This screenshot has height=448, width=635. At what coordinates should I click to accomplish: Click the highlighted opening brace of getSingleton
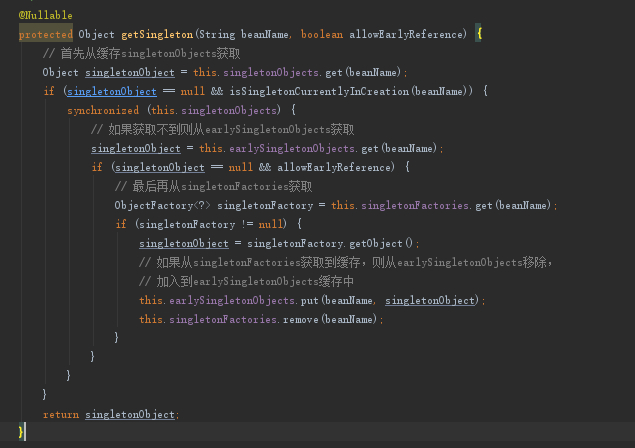point(479,34)
